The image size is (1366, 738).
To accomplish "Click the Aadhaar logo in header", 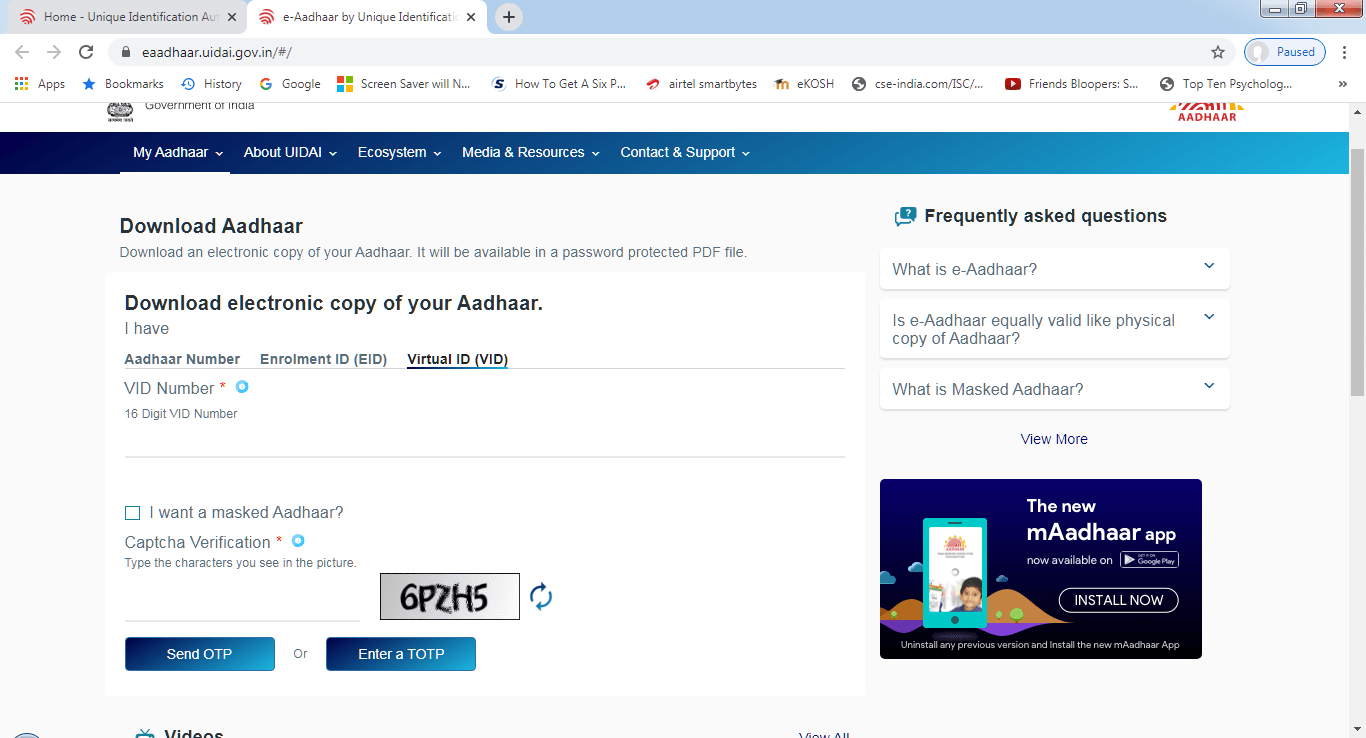I will pyautogui.click(x=1207, y=111).
